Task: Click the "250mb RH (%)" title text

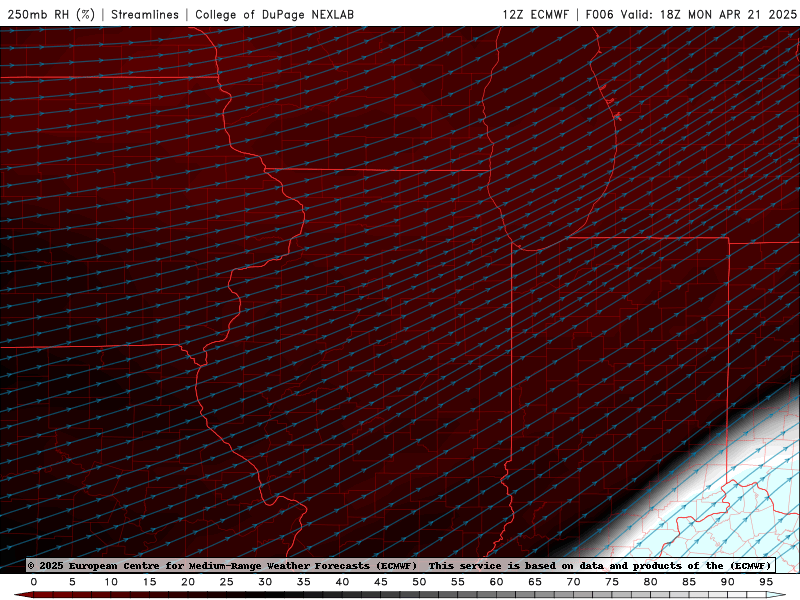Action: [51, 14]
